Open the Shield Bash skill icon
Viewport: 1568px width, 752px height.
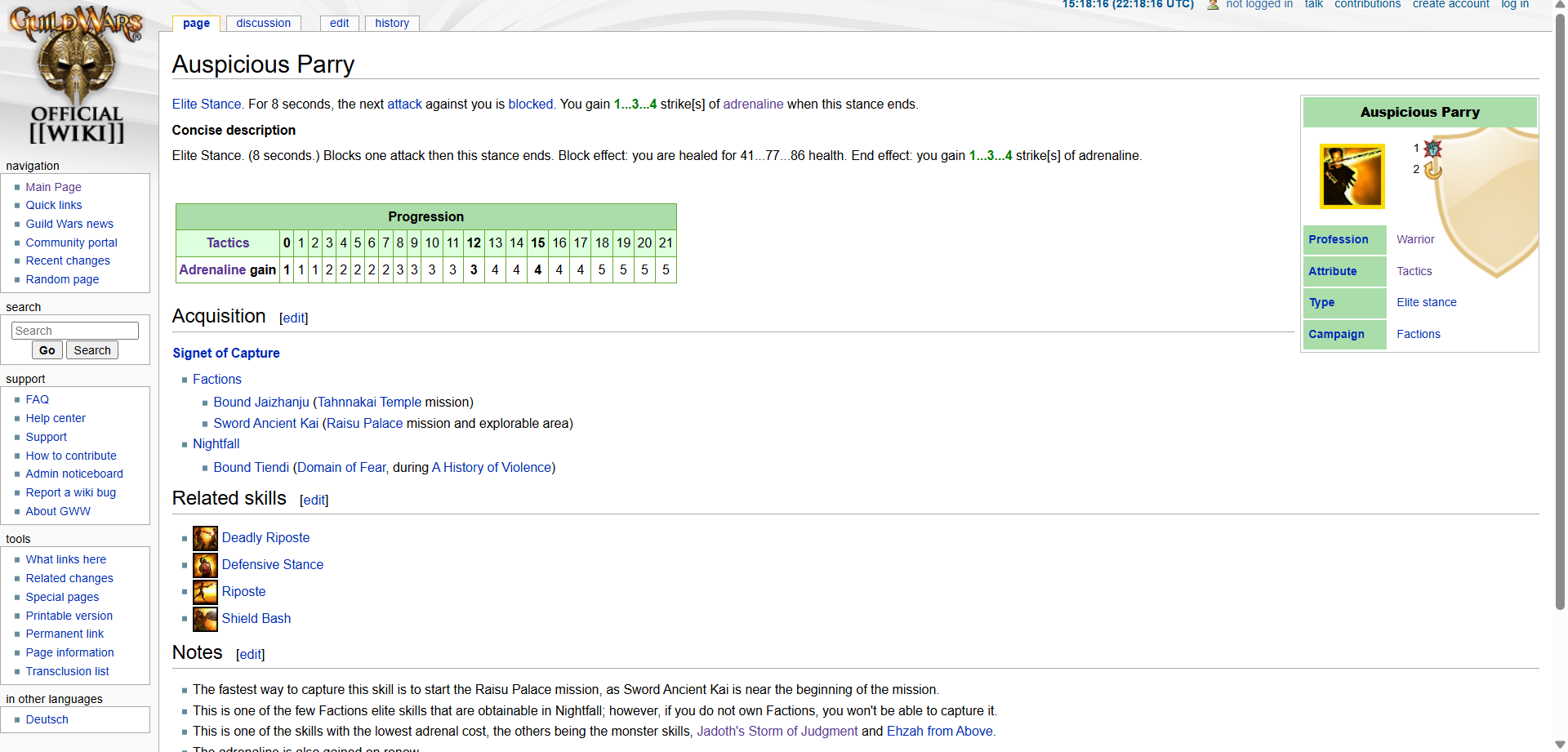[205, 619]
